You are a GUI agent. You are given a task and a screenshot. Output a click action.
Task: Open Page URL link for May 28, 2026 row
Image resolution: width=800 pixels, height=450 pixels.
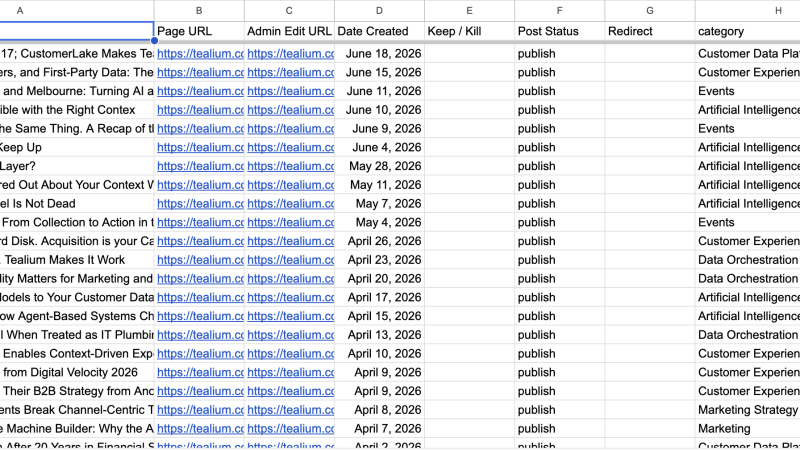(x=200, y=166)
